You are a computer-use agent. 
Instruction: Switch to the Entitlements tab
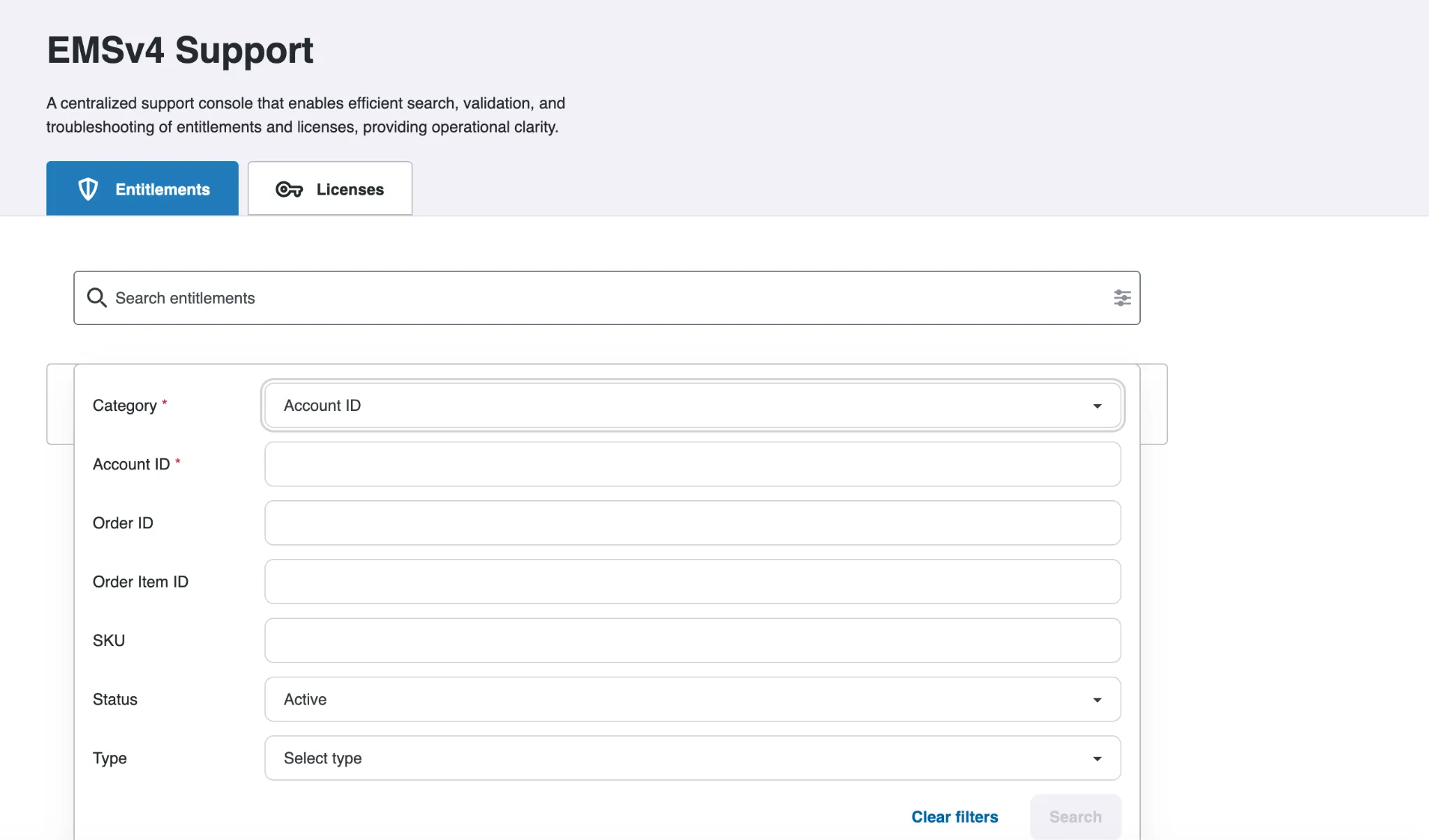[142, 188]
